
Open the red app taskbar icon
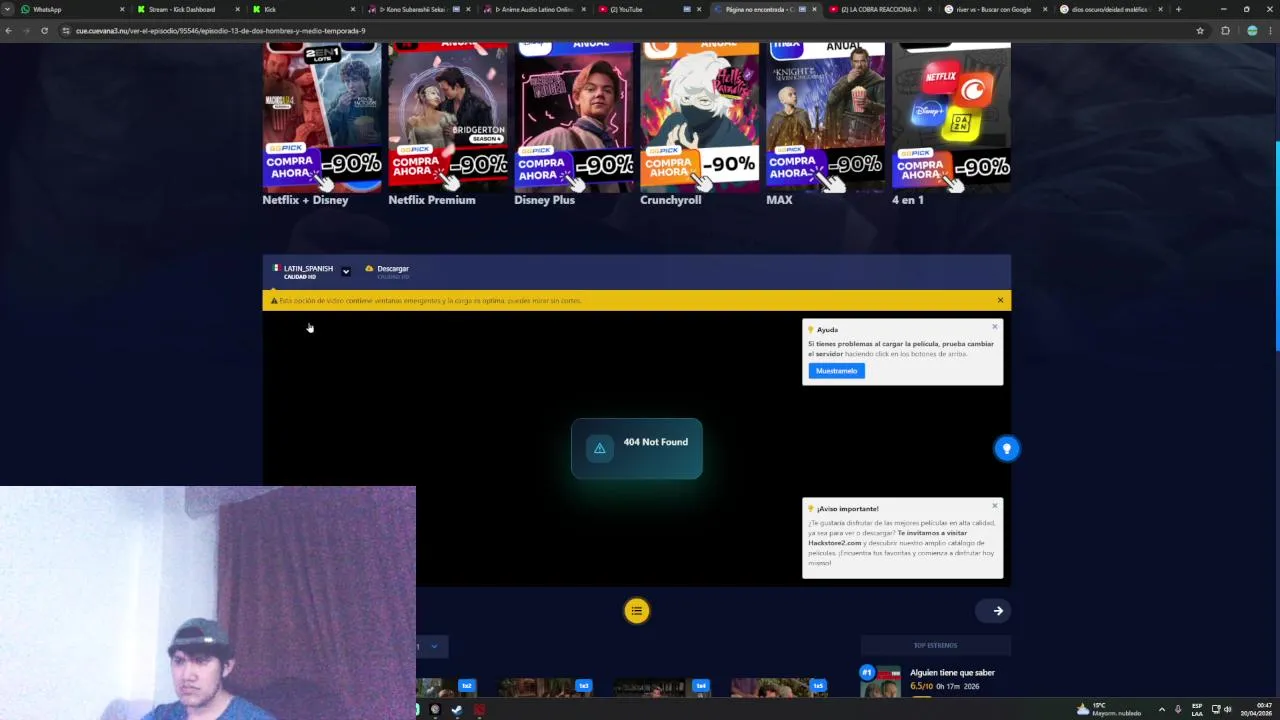479,710
